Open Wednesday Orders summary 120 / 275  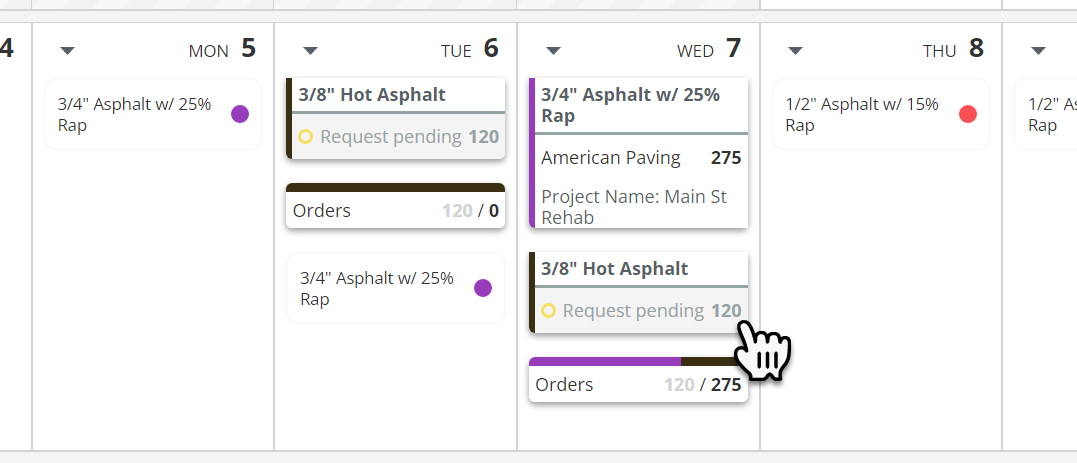click(638, 385)
